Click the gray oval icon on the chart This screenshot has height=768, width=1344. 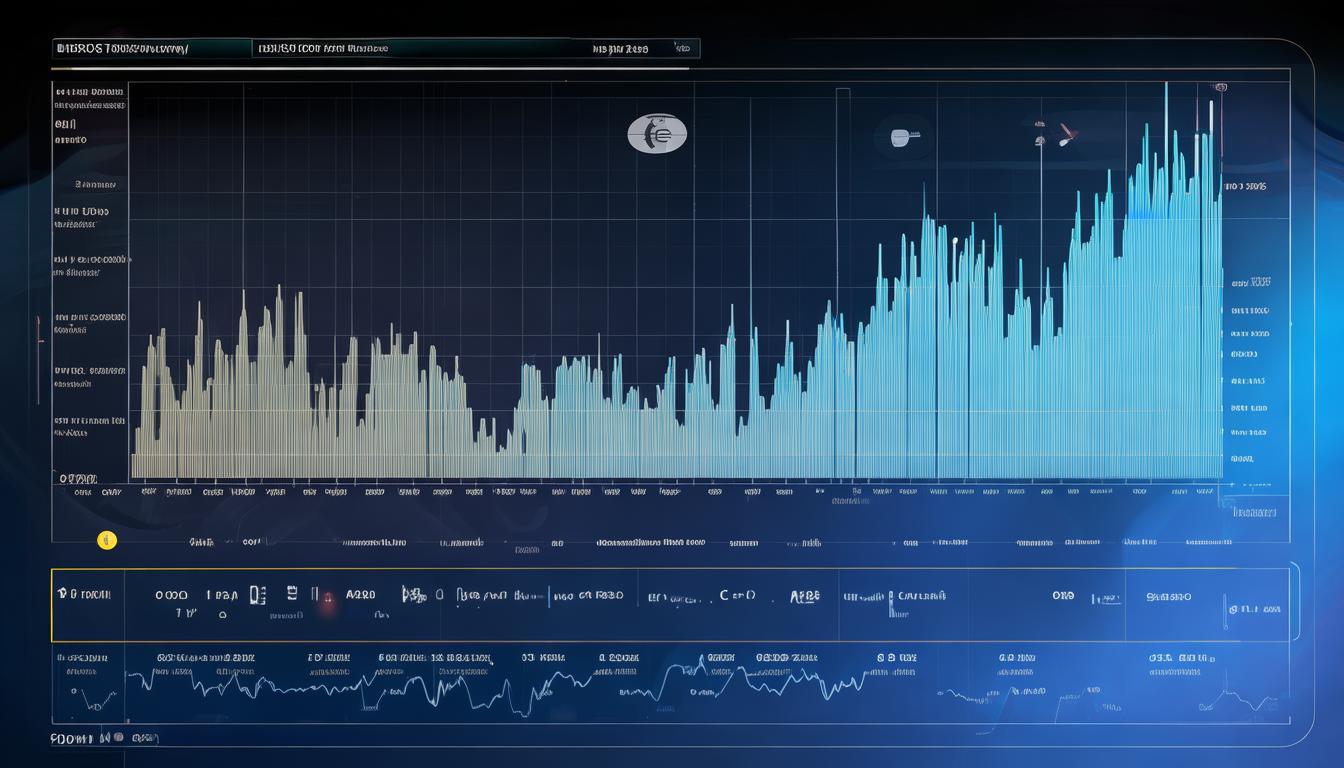click(x=657, y=133)
